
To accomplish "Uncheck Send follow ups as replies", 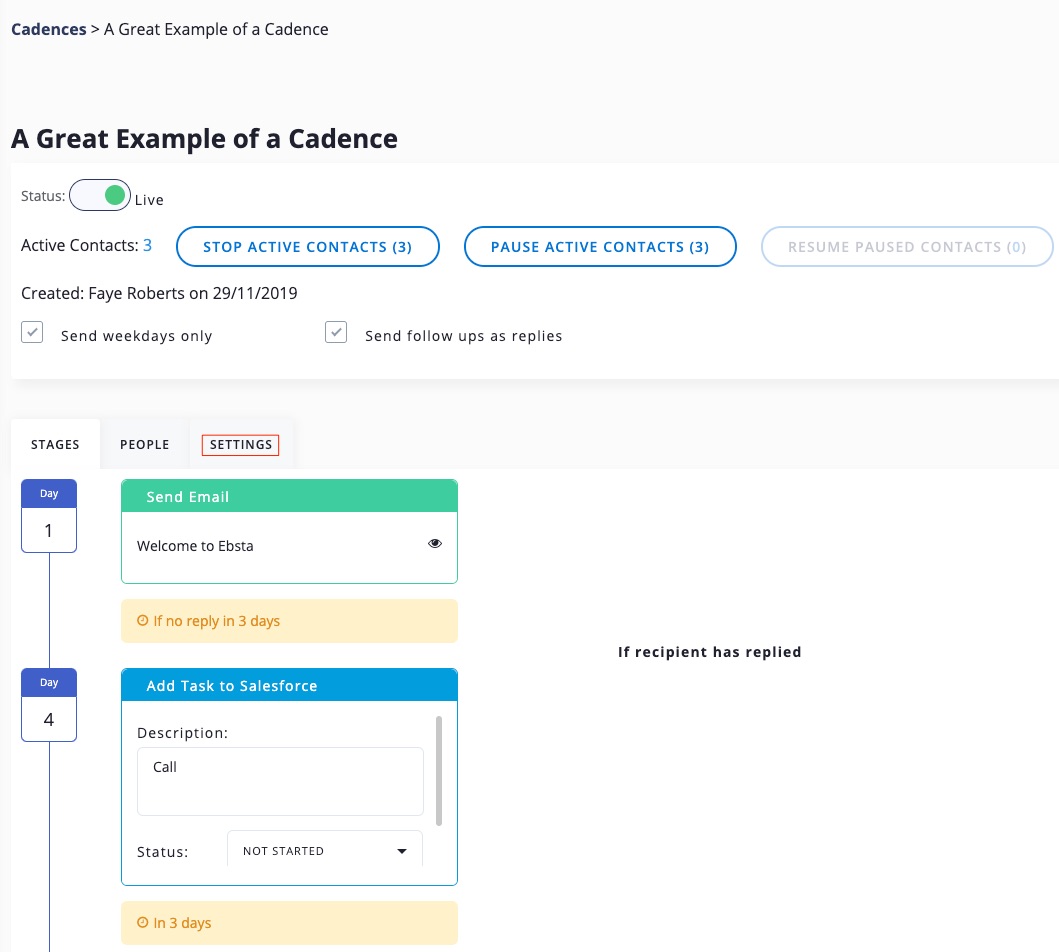I will pyautogui.click(x=336, y=333).
